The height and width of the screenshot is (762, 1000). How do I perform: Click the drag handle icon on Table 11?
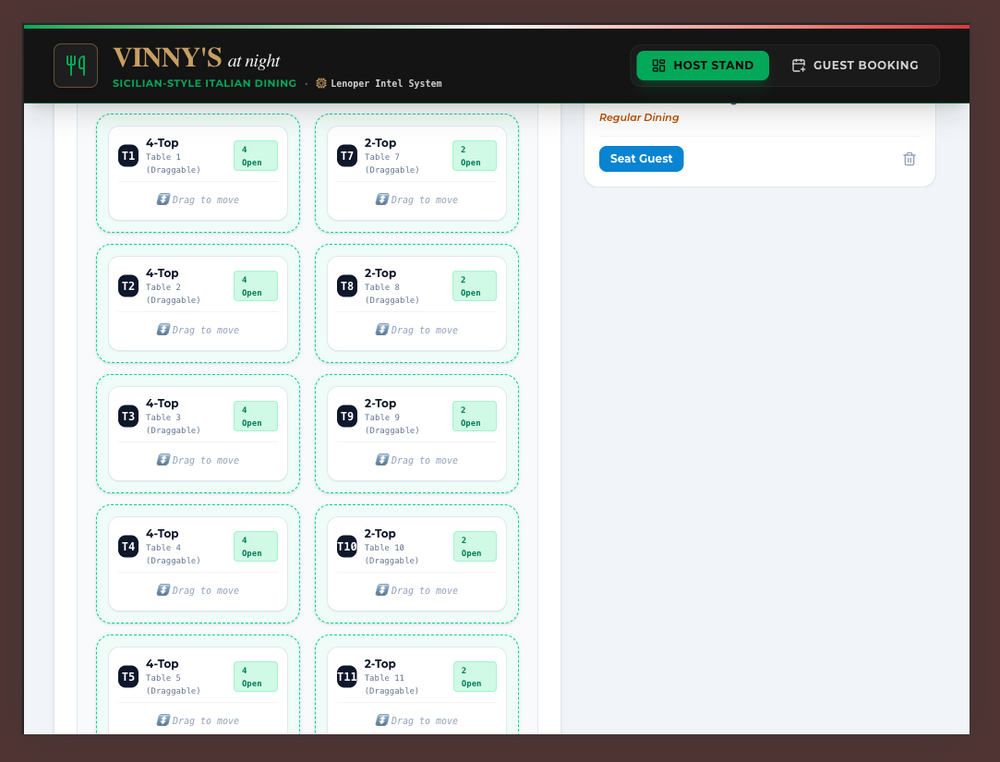click(x=382, y=720)
